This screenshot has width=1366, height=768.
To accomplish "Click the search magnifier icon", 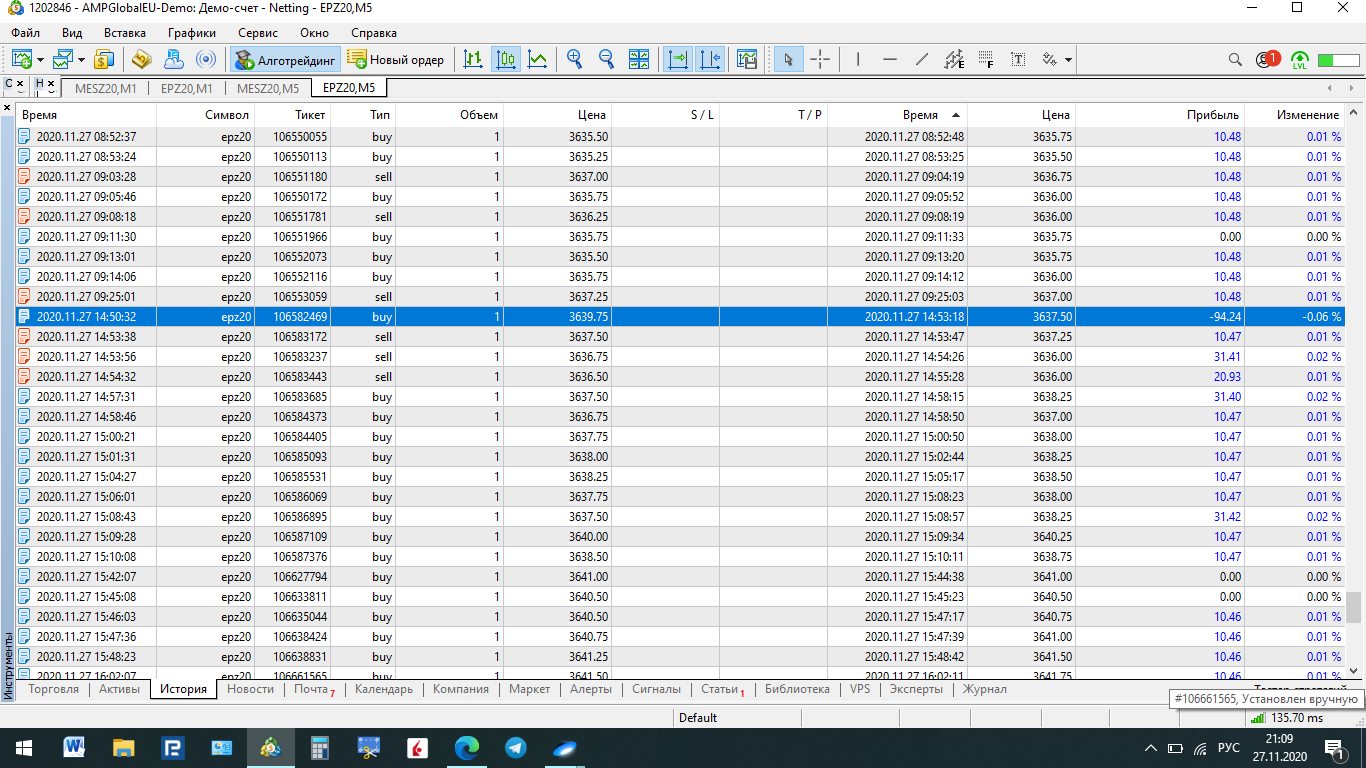I will tap(1235, 59).
